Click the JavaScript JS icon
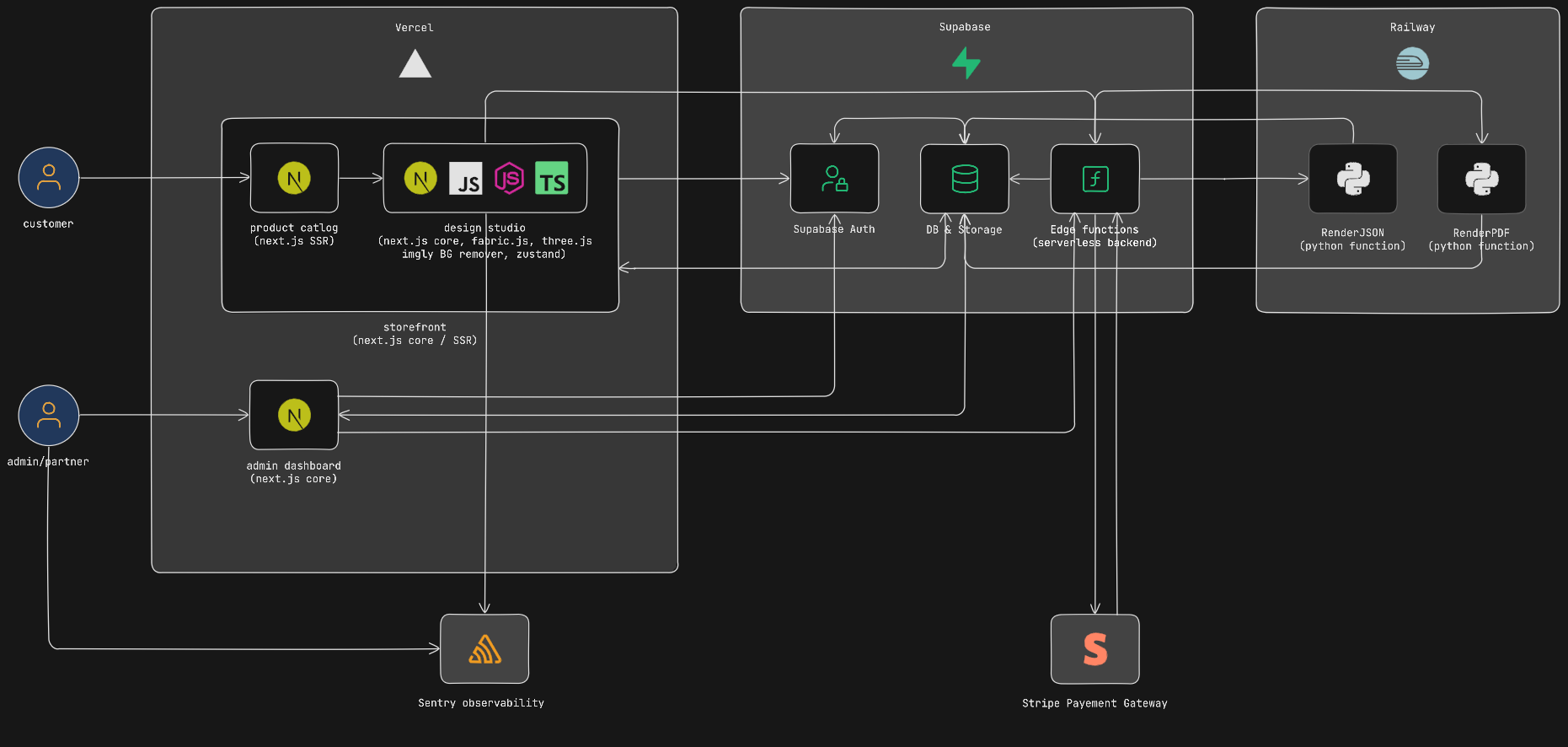 (x=466, y=178)
